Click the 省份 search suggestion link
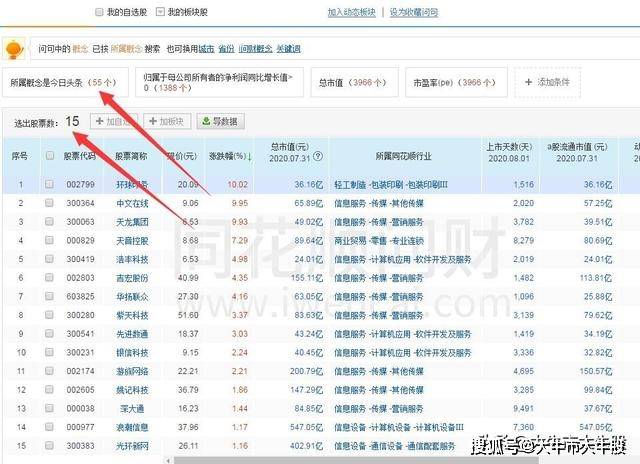The height and width of the screenshot is (464, 640). pos(227,49)
